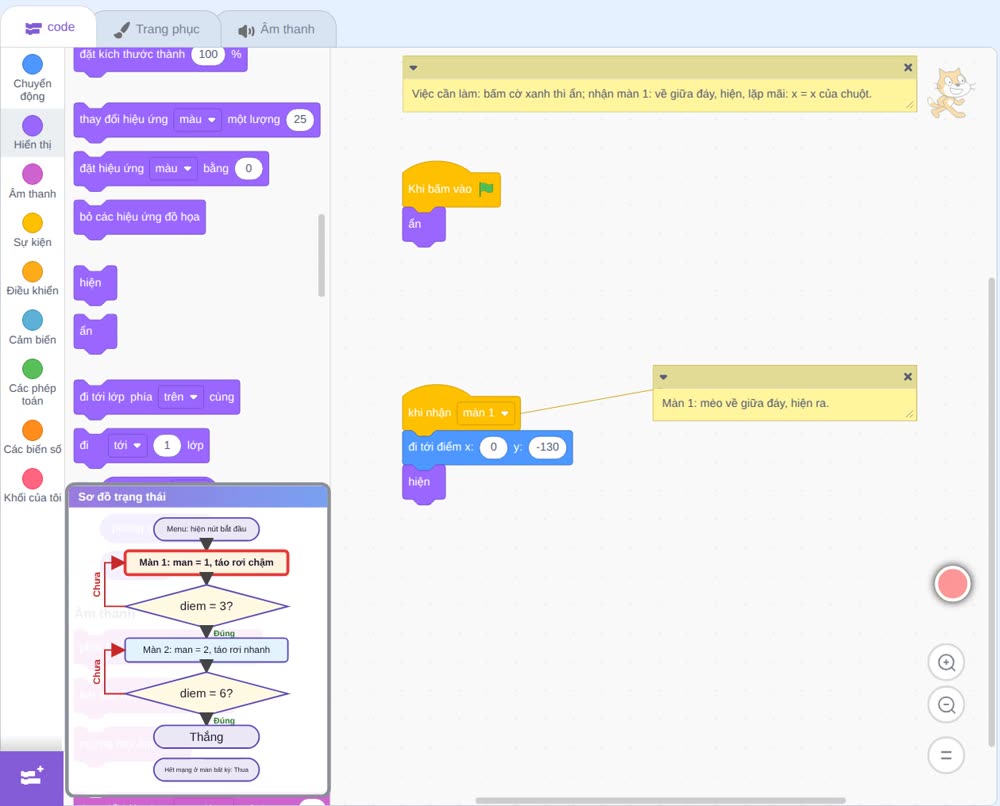The height and width of the screenshot is (806, 1000).
Task: Select the Sự kiện block category
Action: pyautogui.click(x=32, y=230)
